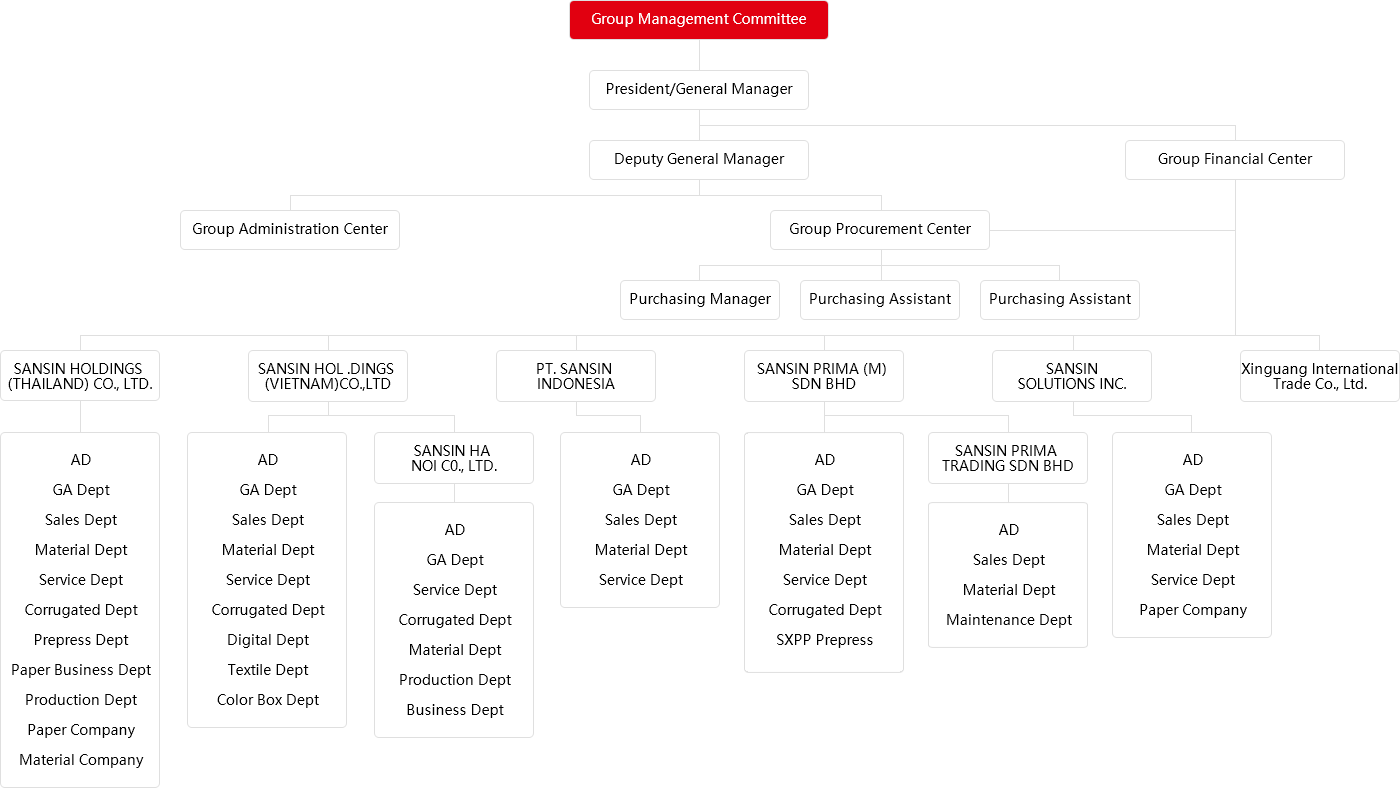Open Group Procurement Center node
The width and height of the screenshot is (1400, 788).
point(880,229)
